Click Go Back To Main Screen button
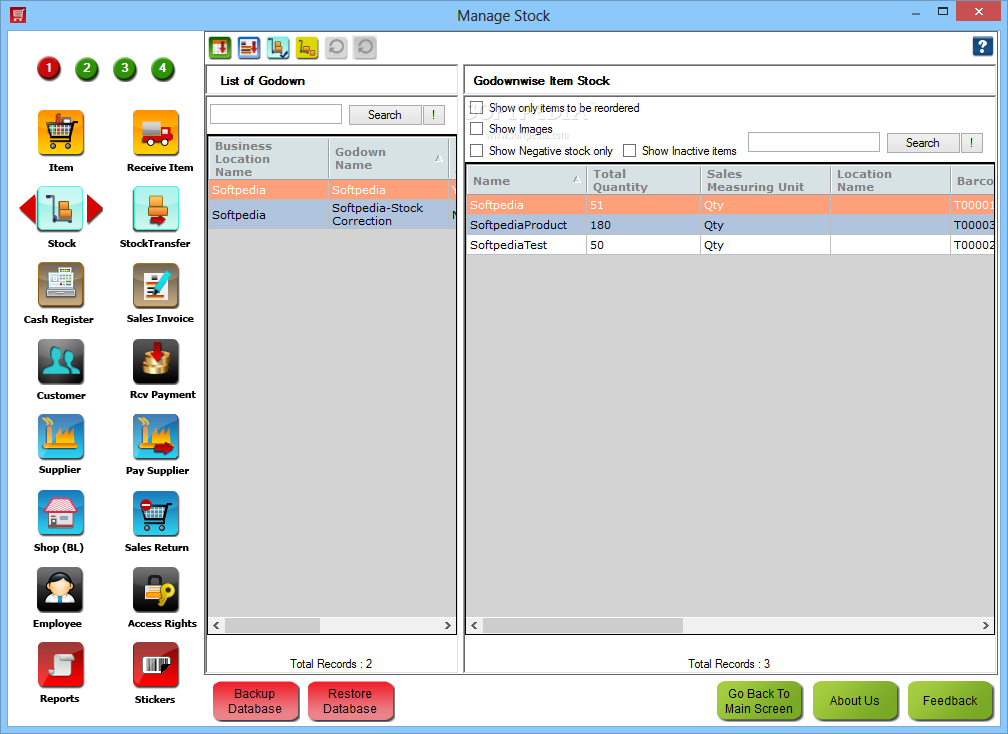This screenshot has width=1008, height=734. pyautogui.click(x=759, y=701)
